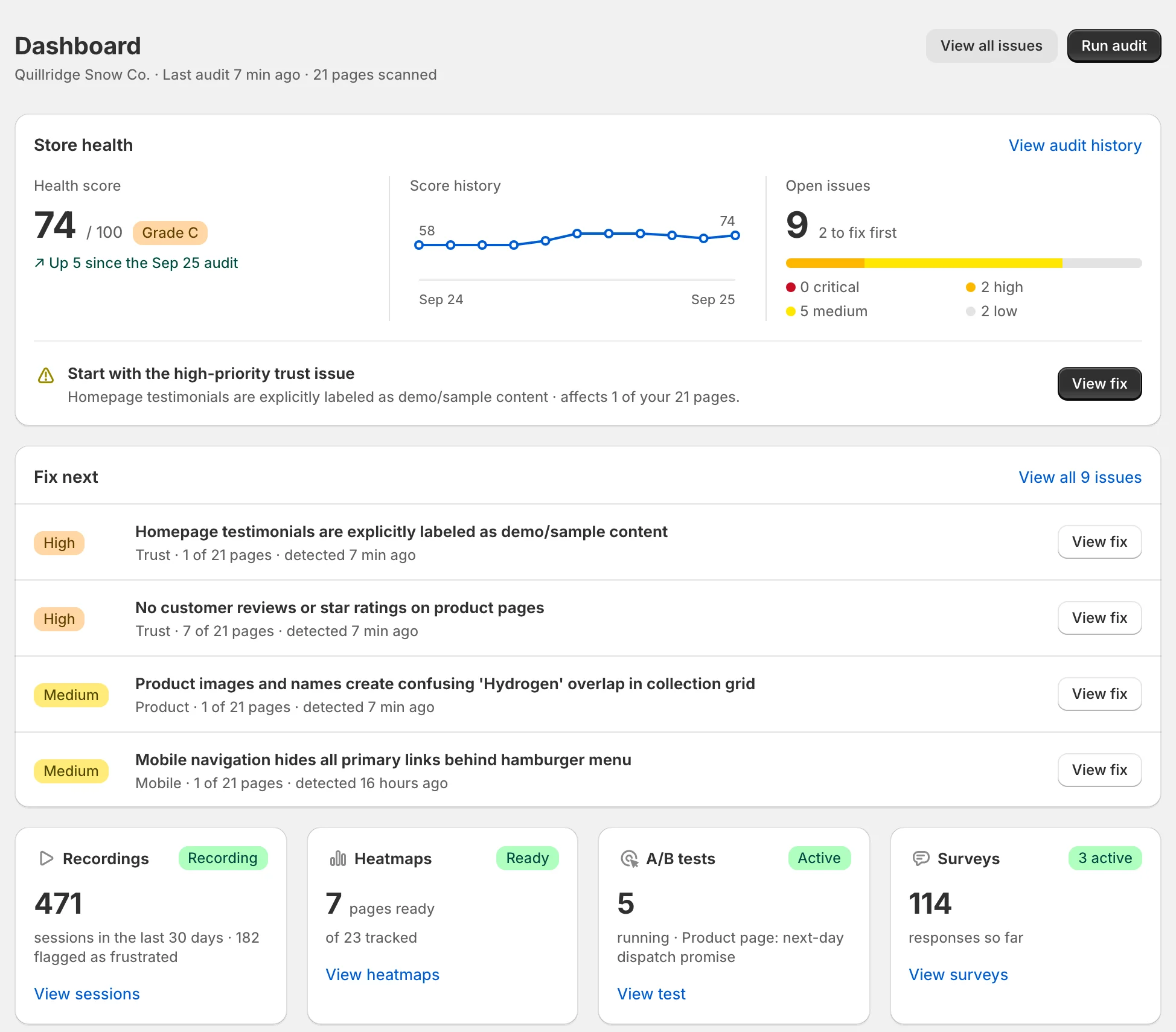Click 'Mobile navigation hides all primary links' title
The image size is (1176, 1032).
[383, 760]
